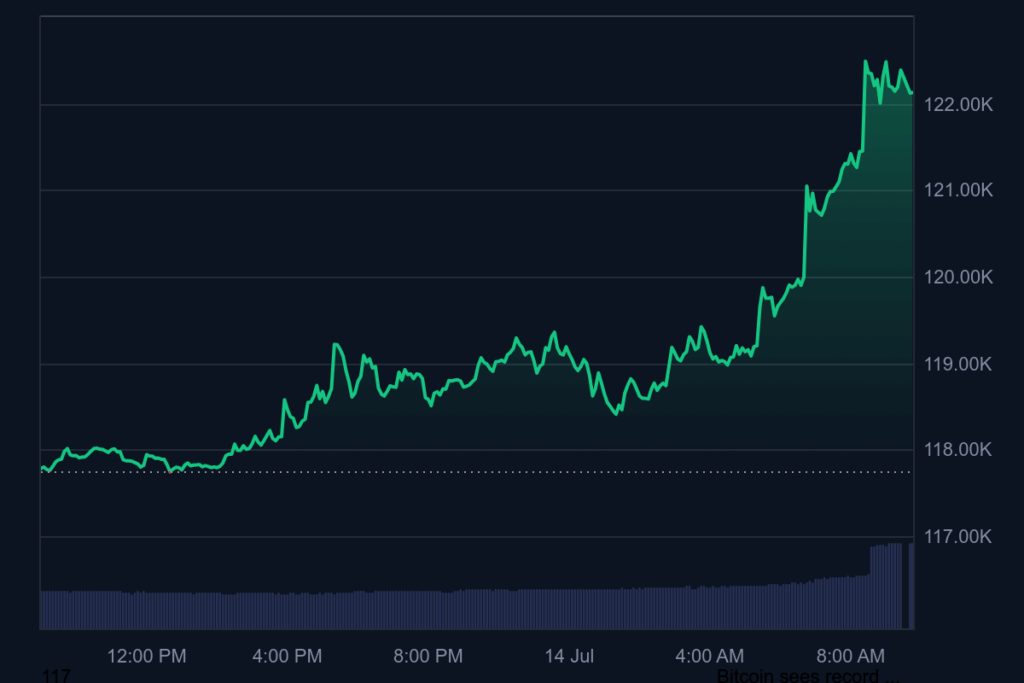
Task: Open the 'Bitcoin sees record' news headline
Action: [808, 675]
